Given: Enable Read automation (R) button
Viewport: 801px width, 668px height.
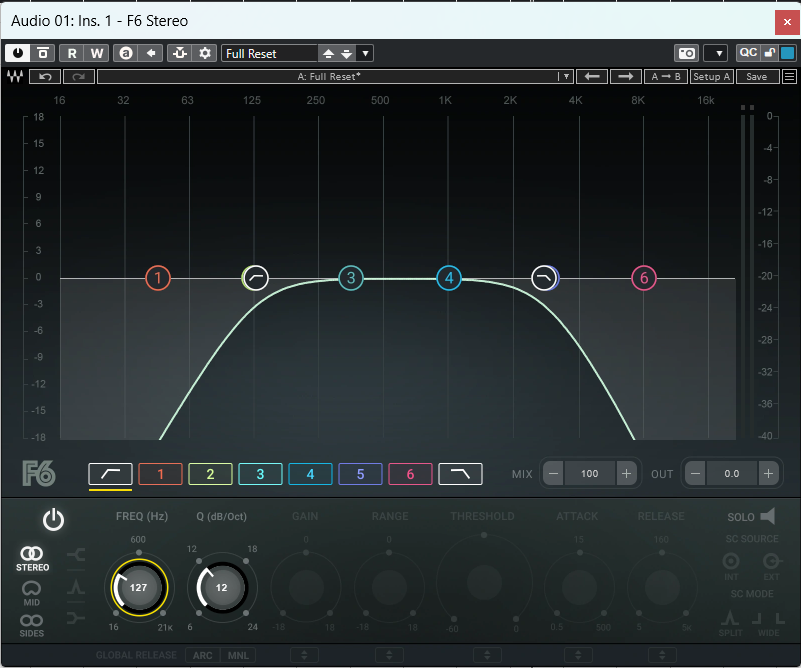Looking at the screenshot, I should (x=72, y=53).
